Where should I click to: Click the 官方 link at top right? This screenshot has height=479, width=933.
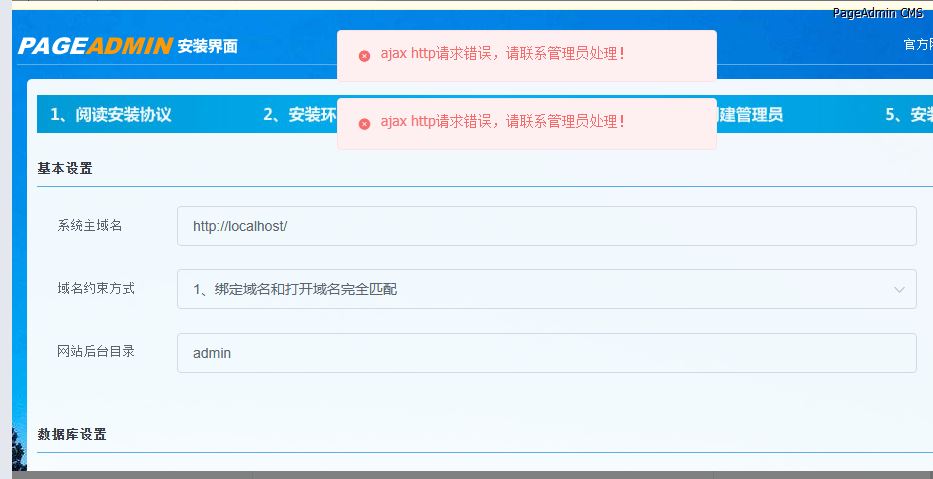916,45
